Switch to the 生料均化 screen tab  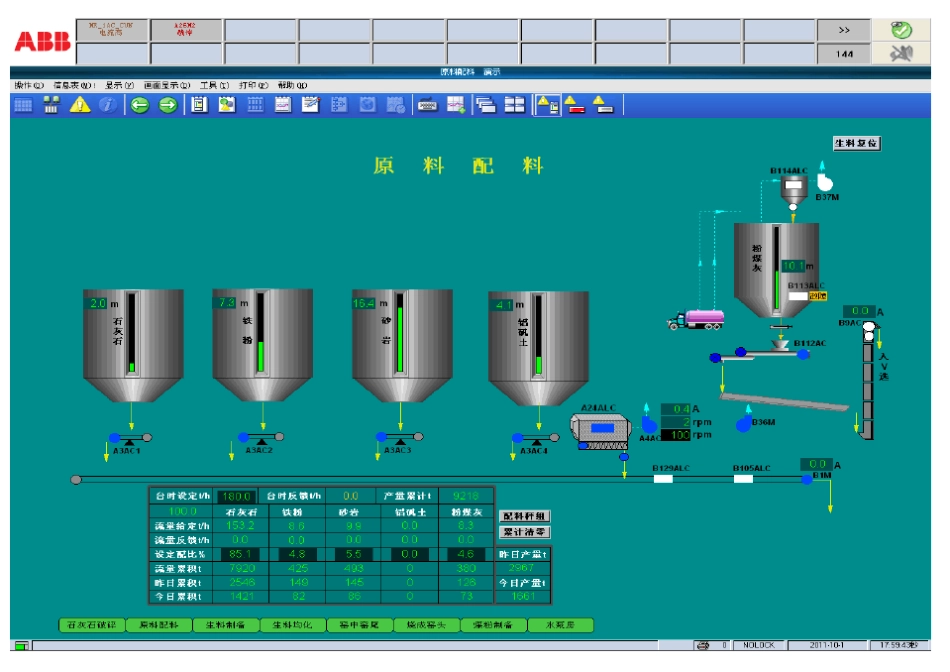pos(293,625)
